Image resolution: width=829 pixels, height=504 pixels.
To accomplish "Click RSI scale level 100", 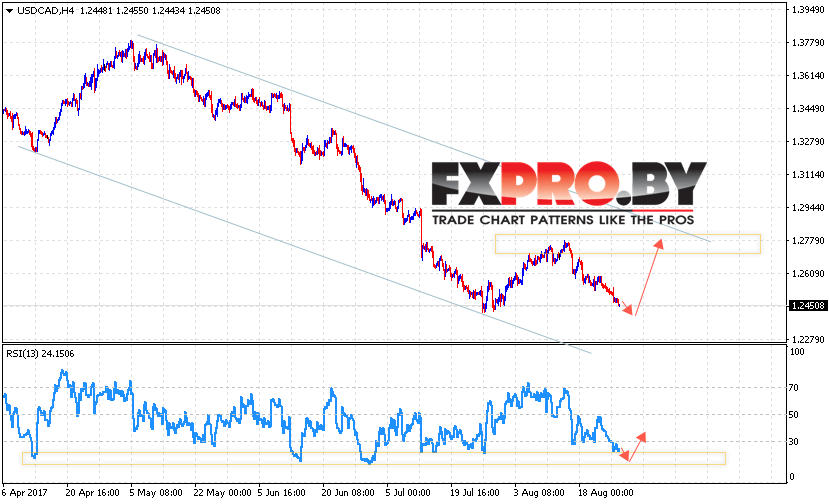I will coord(797,352).
